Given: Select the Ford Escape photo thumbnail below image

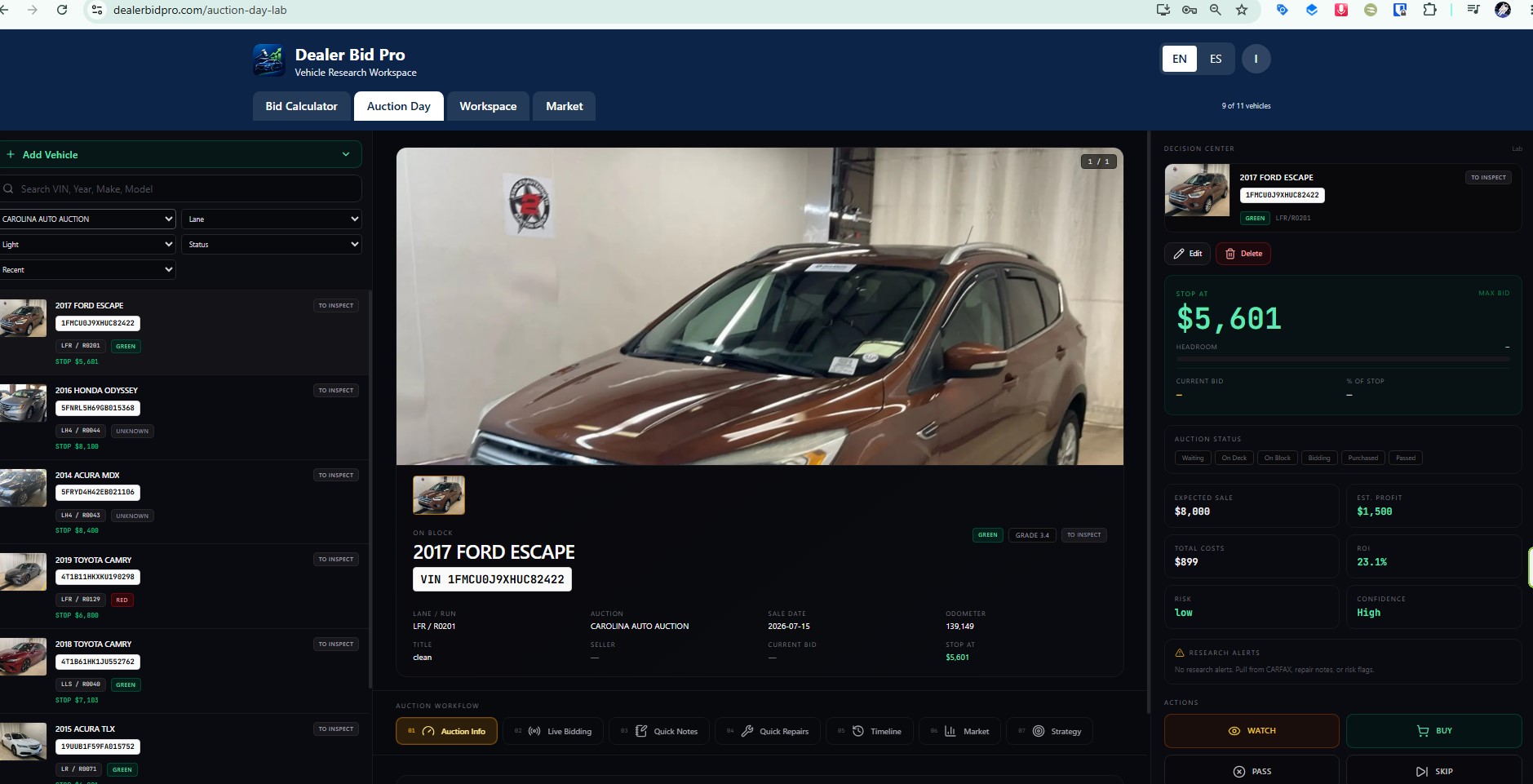Looking at the screenshot, I should [x=439, y=495].
